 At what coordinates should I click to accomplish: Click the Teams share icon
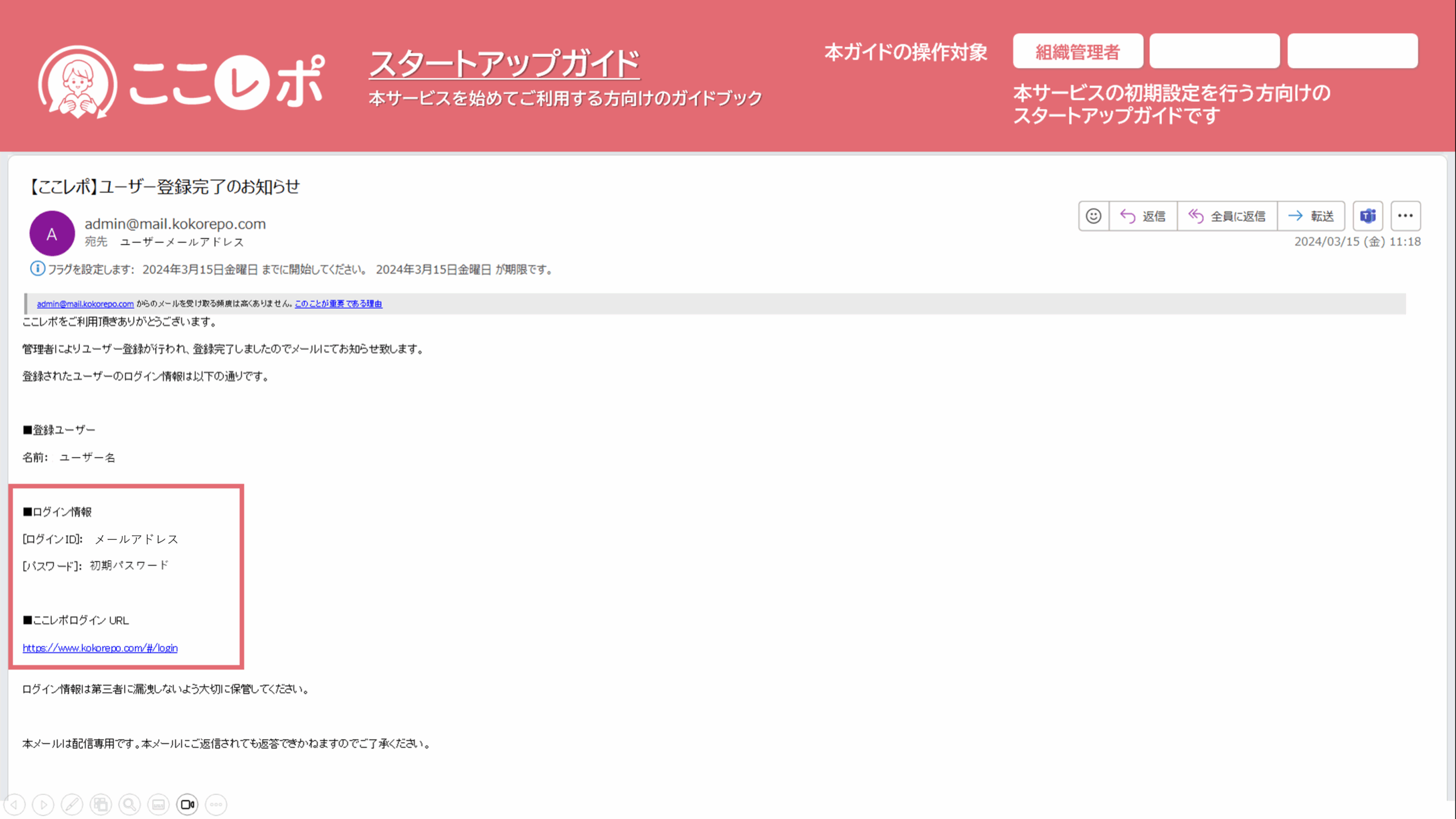pos(1367,216)
